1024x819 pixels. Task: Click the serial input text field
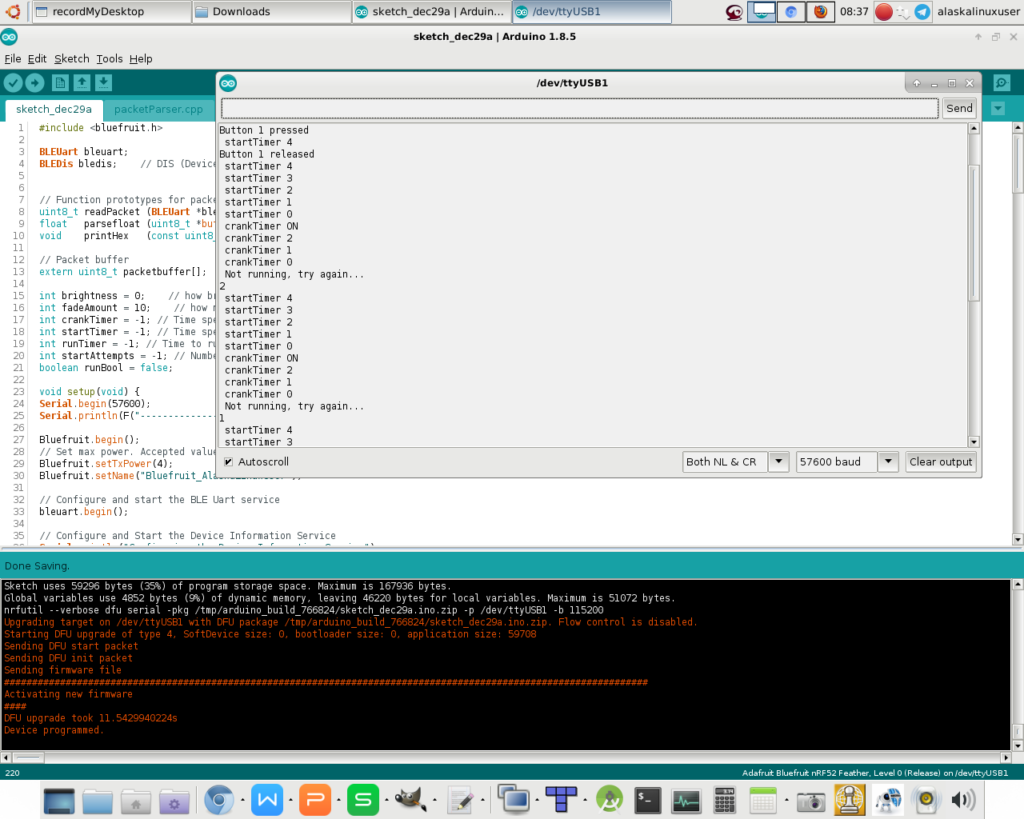[579, 108]
